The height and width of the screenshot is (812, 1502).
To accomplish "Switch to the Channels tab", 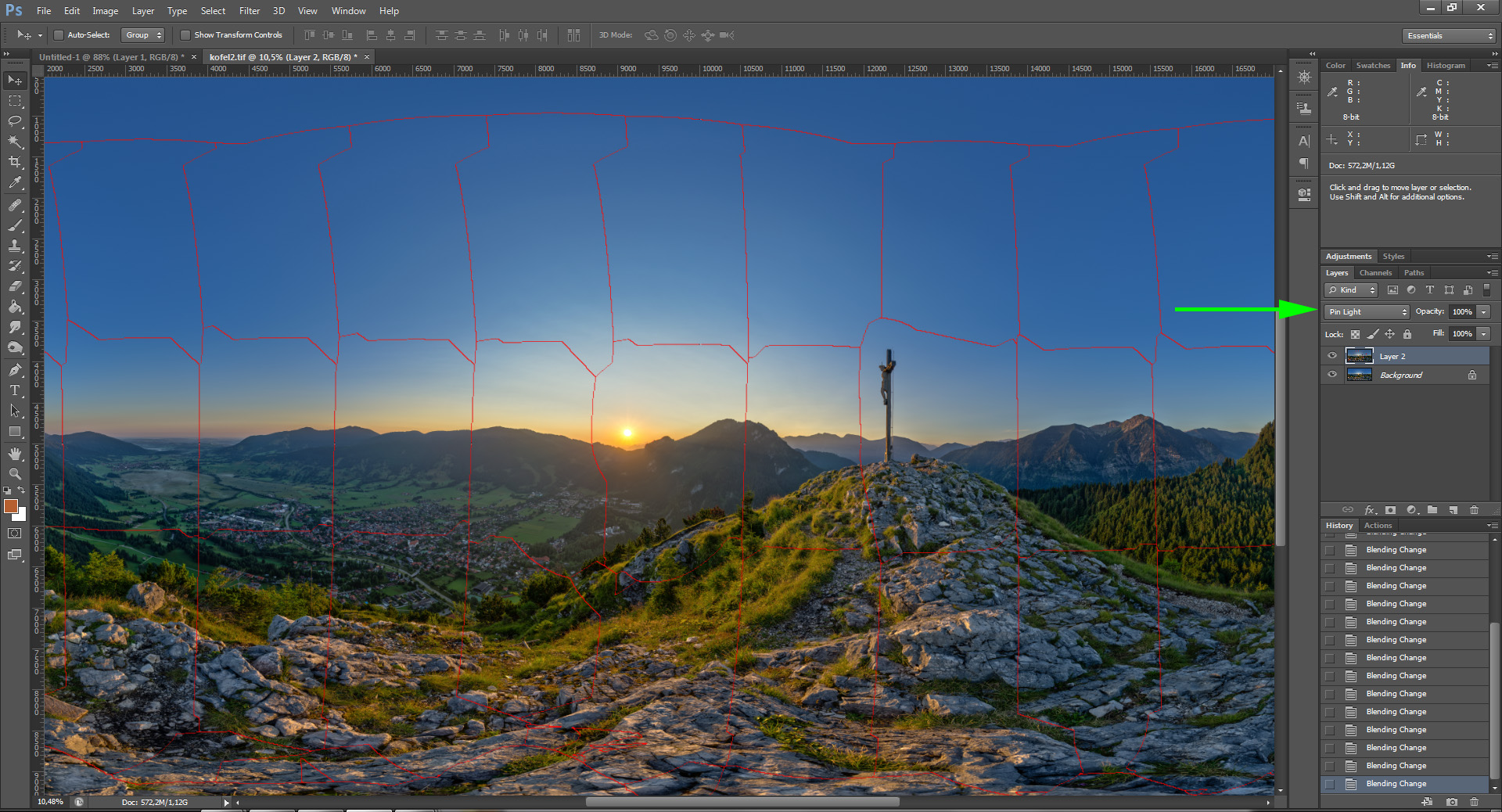I will point(1375,273).
